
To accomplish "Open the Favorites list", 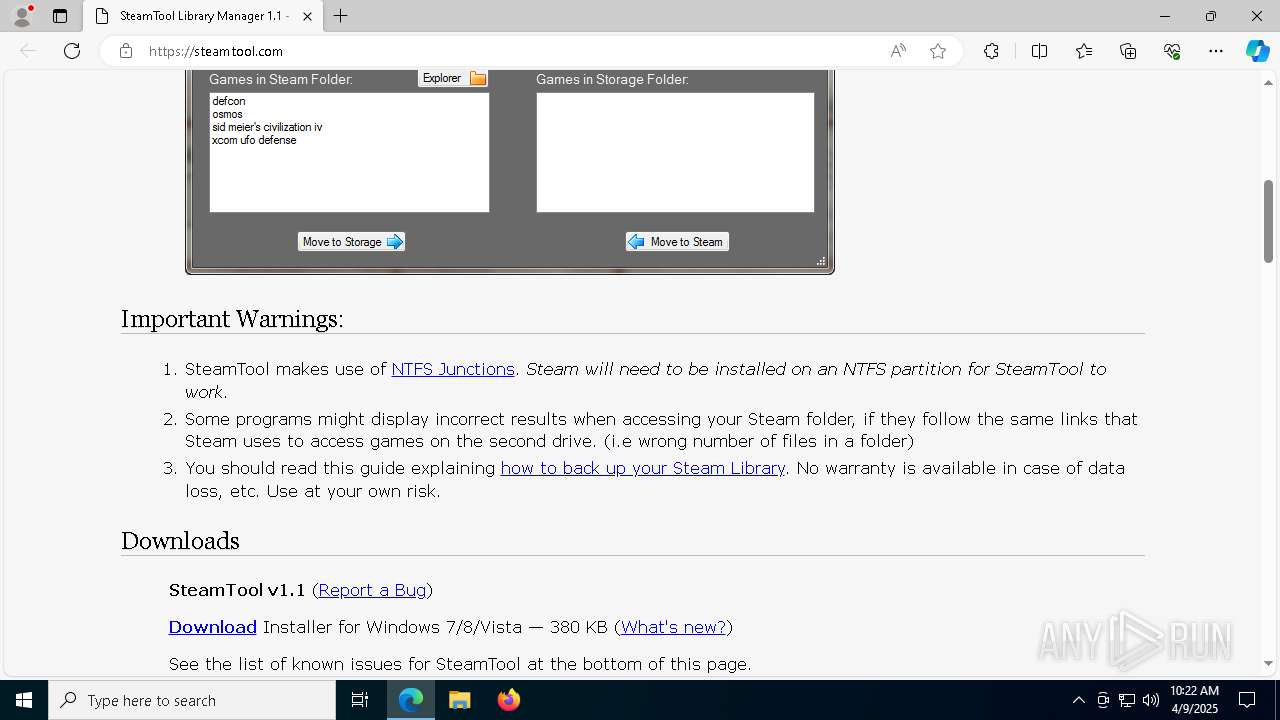I will point(1084,51).
